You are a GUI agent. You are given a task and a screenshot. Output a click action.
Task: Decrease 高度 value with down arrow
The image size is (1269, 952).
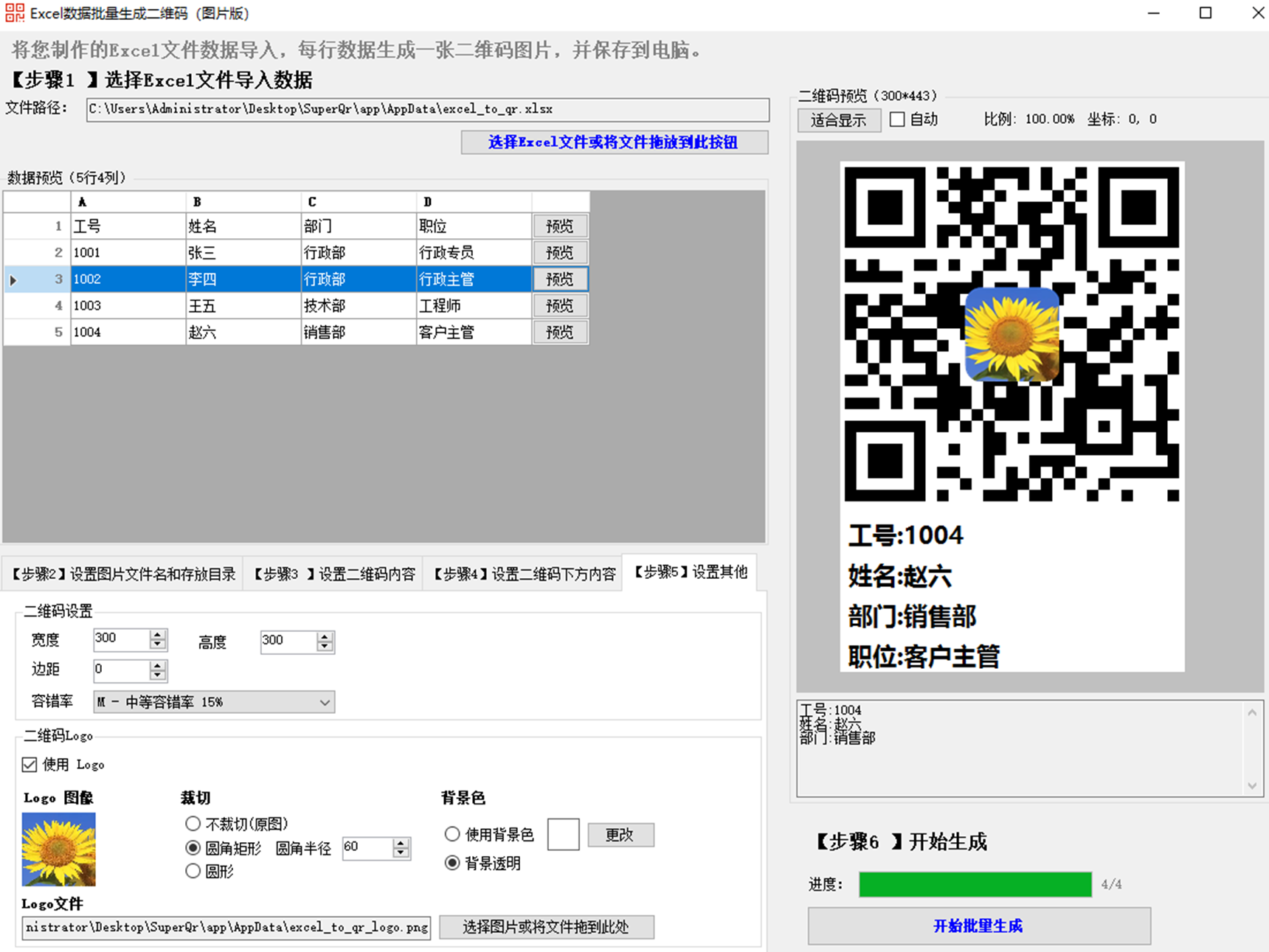325,647
